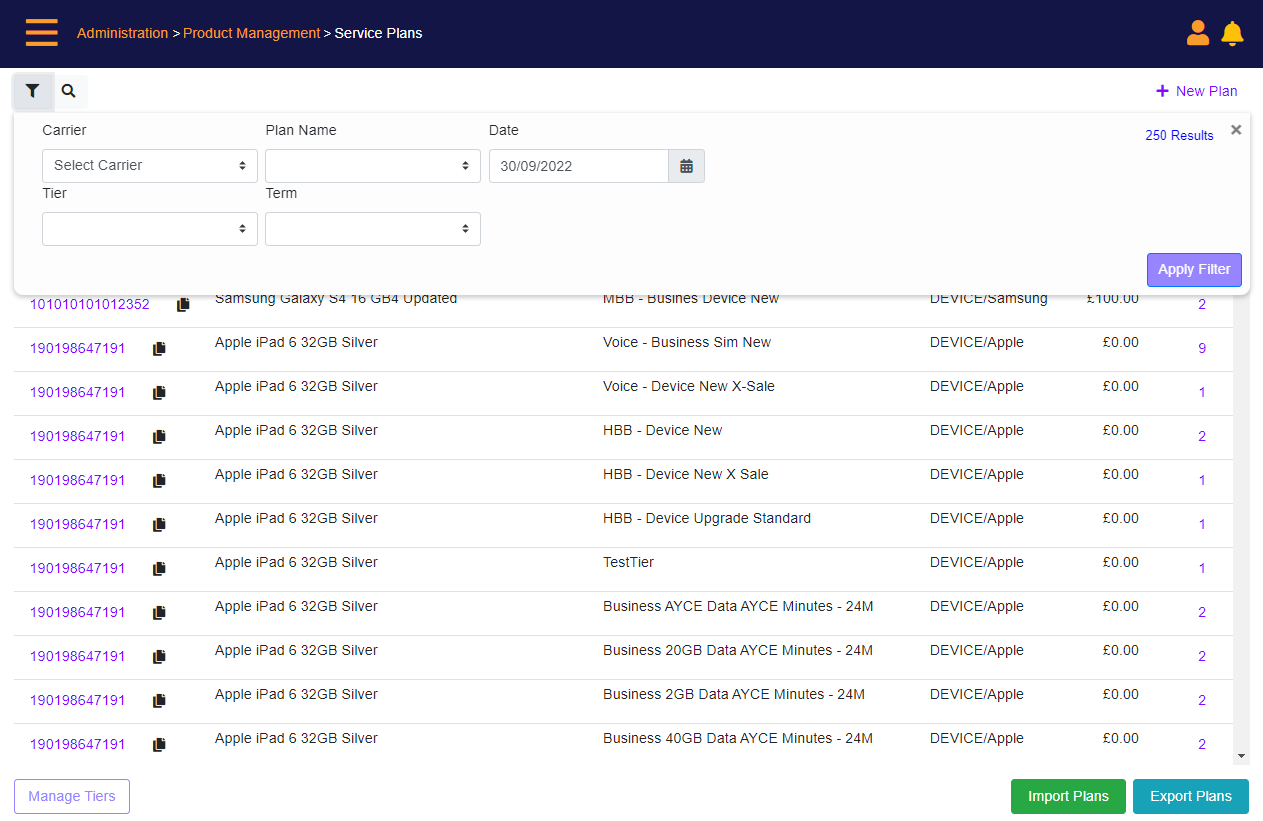This screenshot has width=1263, height=821.
Task: Copy icon for Business 40GB Data row
Action: pos(159,745)
